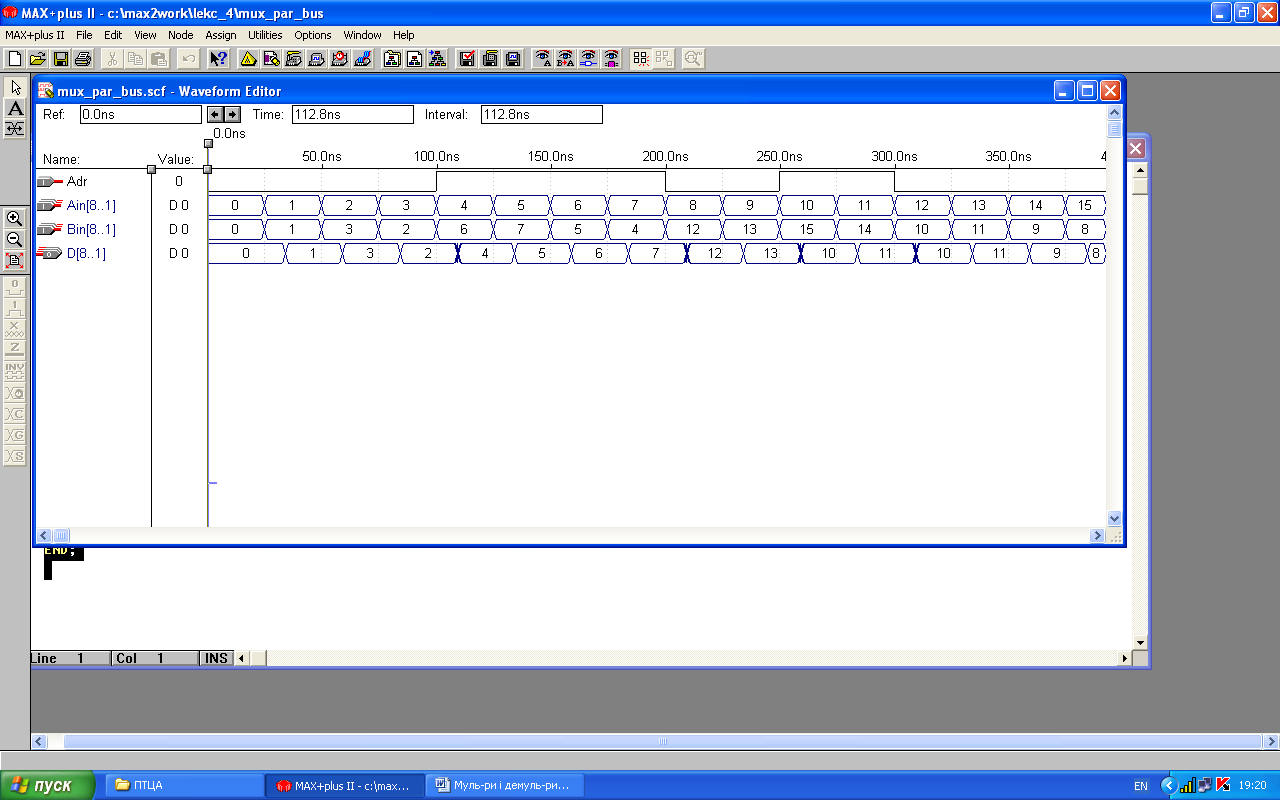Click the Cut scissors icon
The image size is (1280, 800).
click(113, 59)
